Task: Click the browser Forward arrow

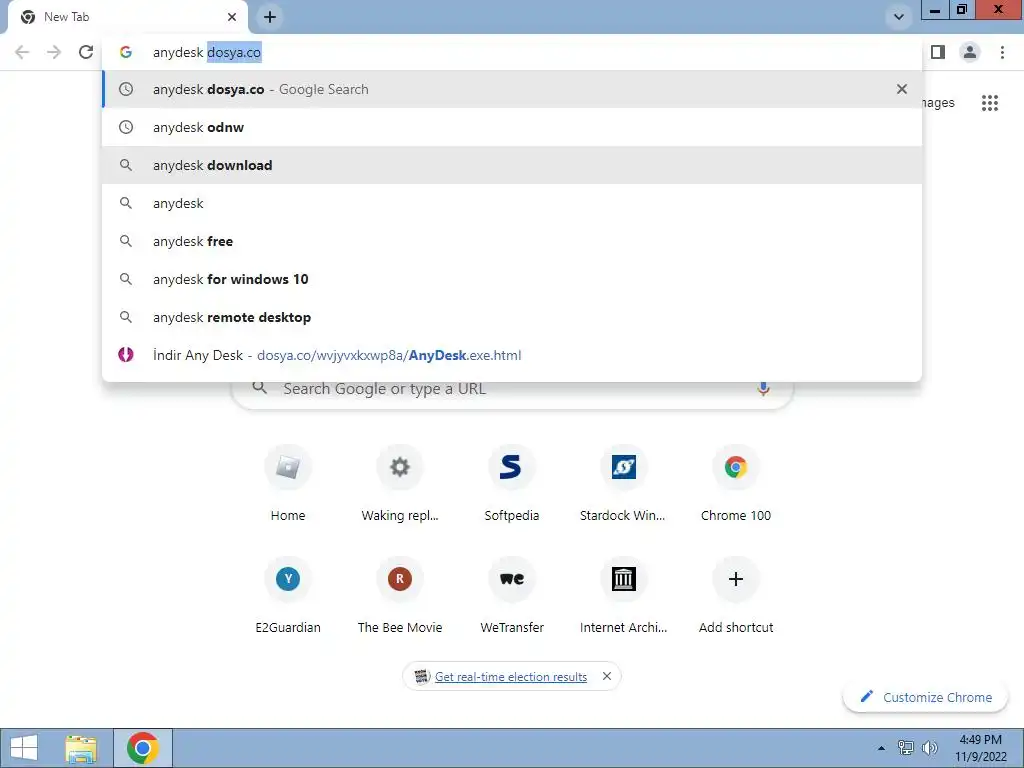Action: [x=54, y=52]
